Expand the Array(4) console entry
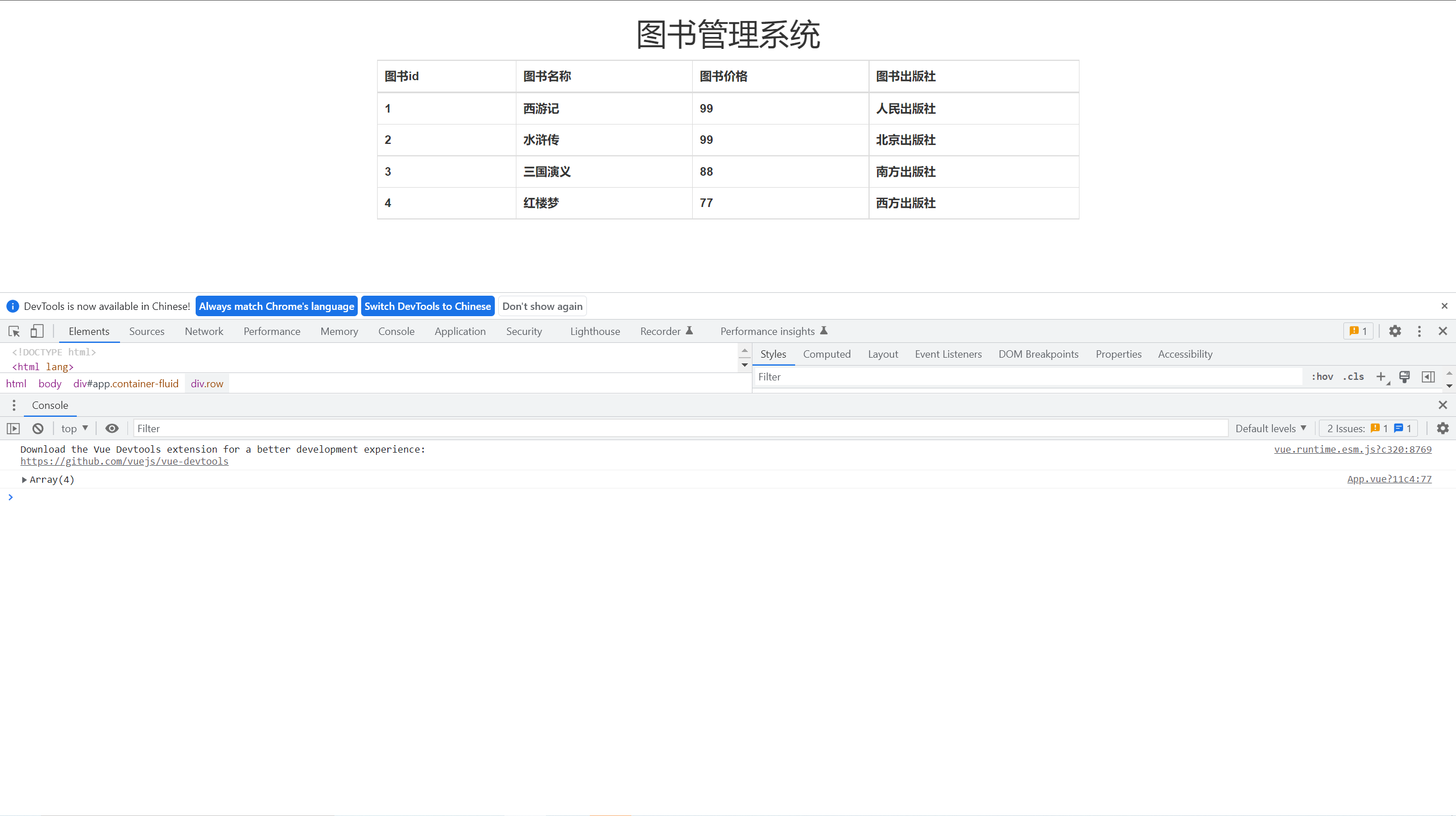Screen dimensions: 1456x816 tap(24, 479)
